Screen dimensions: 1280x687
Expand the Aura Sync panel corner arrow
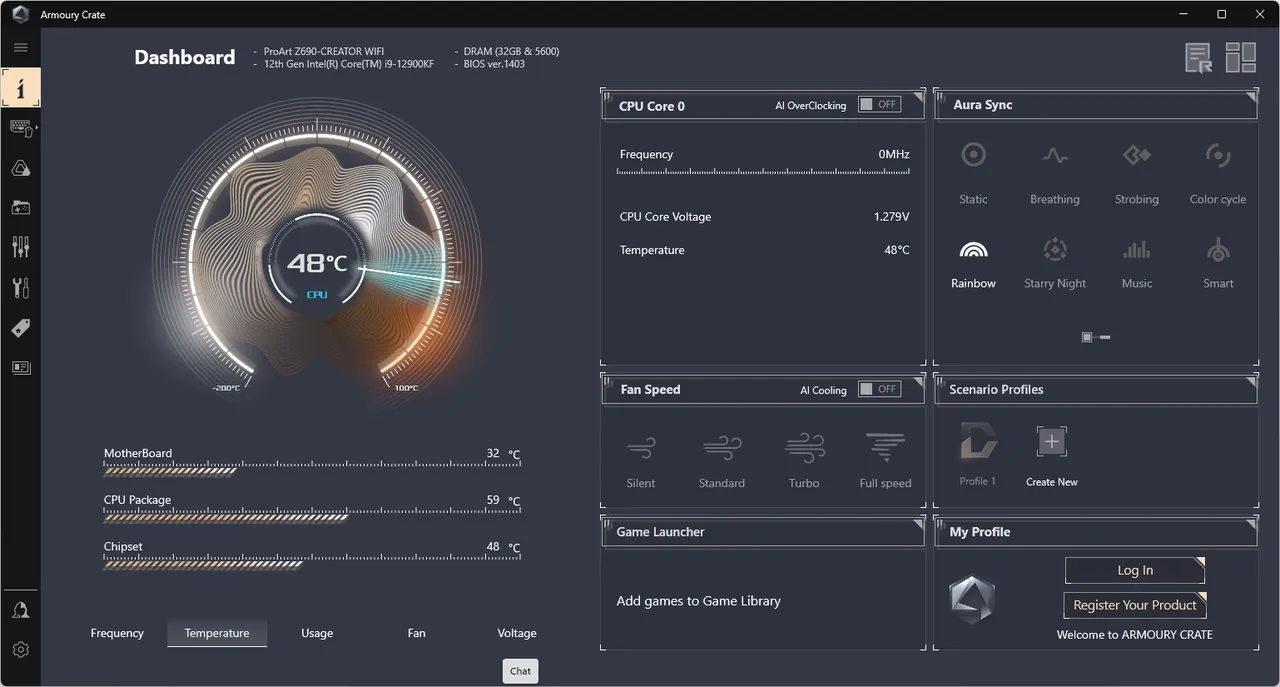point(1251,98)
